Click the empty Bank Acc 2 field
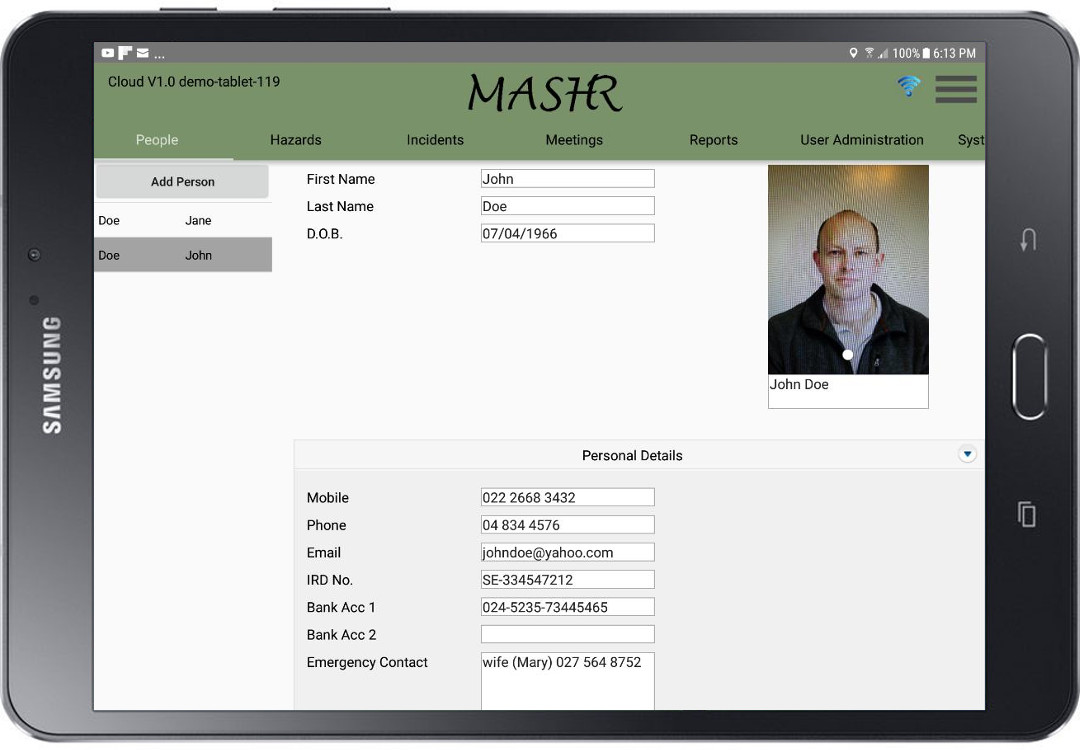1080x750 pixels. coord(566,633)
